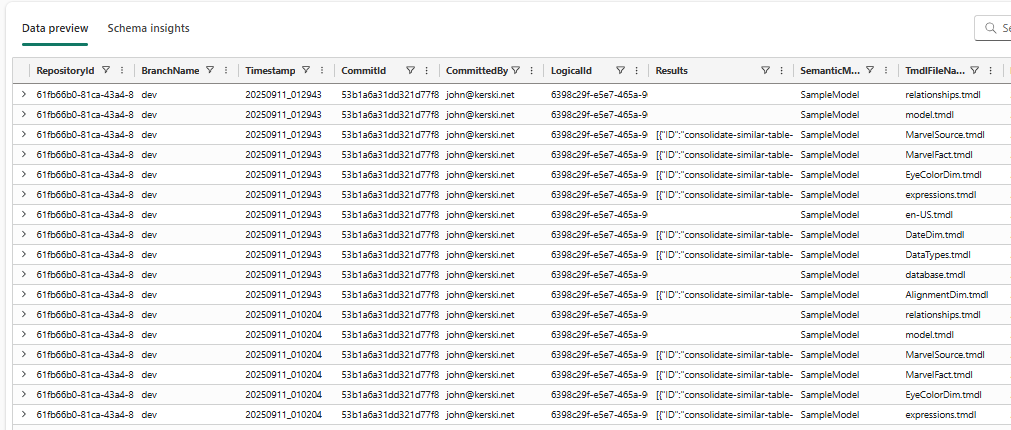This screenshot has height=430, width=1011.
Task: Open TmdlFileNa... column options menu
Action: pos(991,71)
